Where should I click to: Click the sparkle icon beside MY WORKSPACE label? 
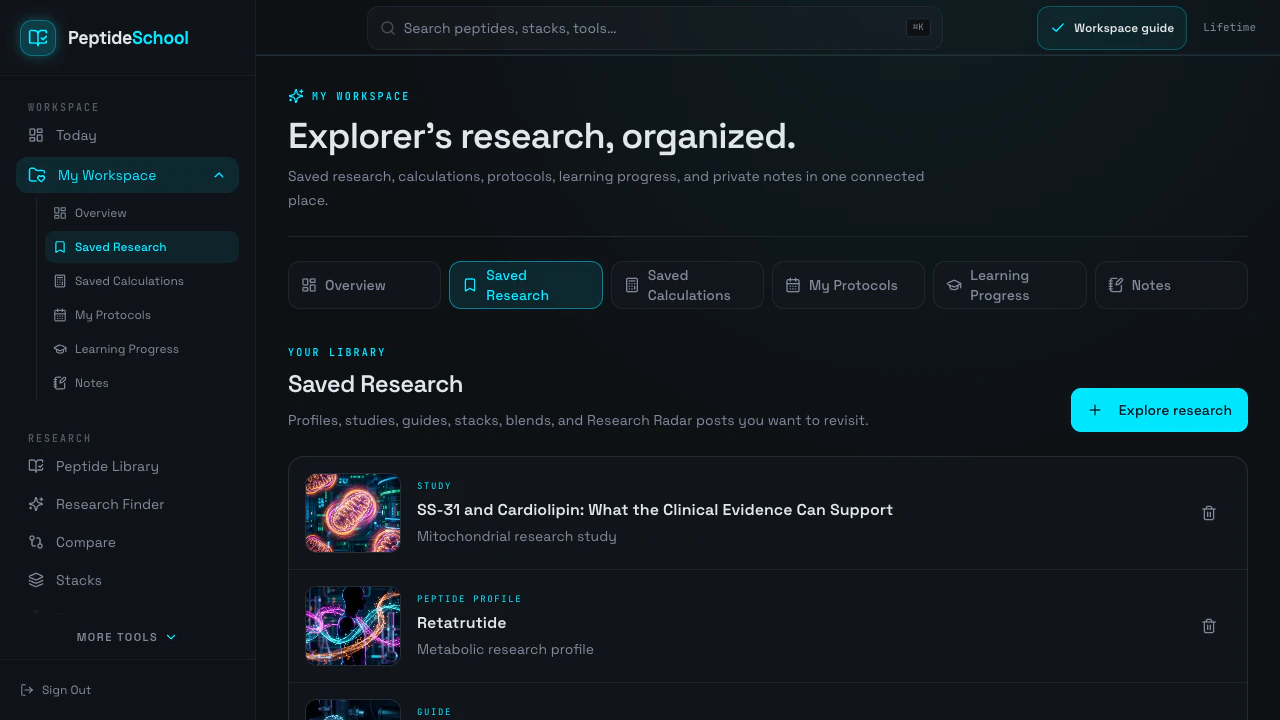(x=296, y=96)
